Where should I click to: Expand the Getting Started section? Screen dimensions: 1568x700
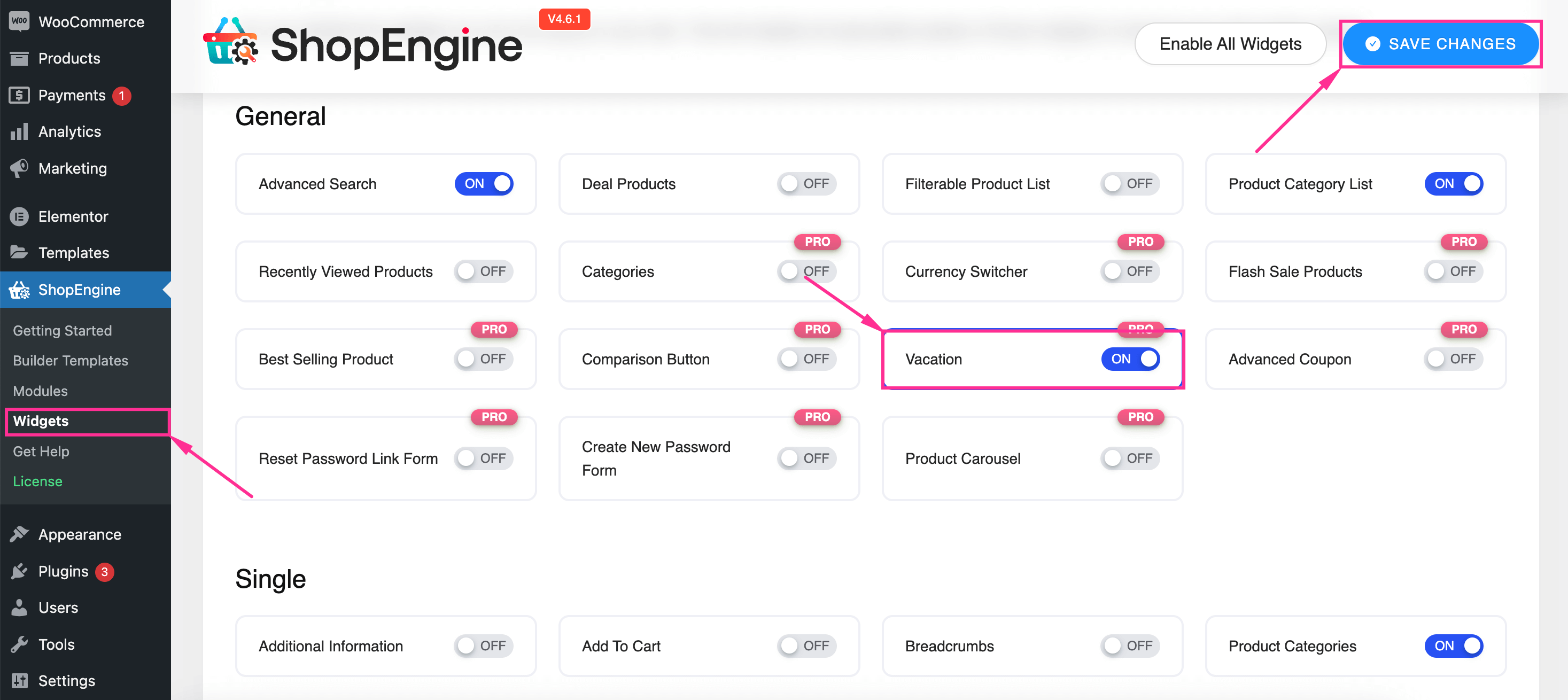click(x=63, y=329)
